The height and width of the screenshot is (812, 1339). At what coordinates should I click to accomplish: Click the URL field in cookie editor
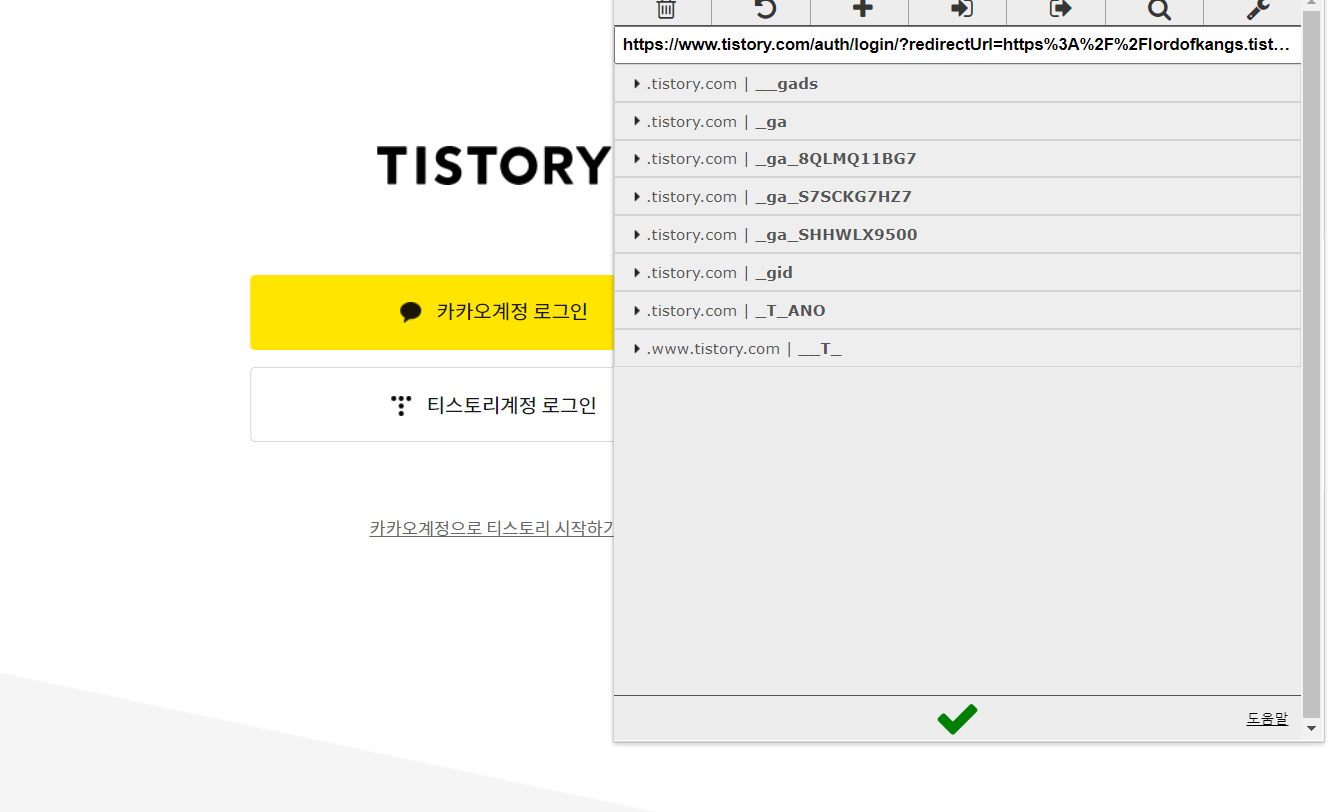point(957,45)
